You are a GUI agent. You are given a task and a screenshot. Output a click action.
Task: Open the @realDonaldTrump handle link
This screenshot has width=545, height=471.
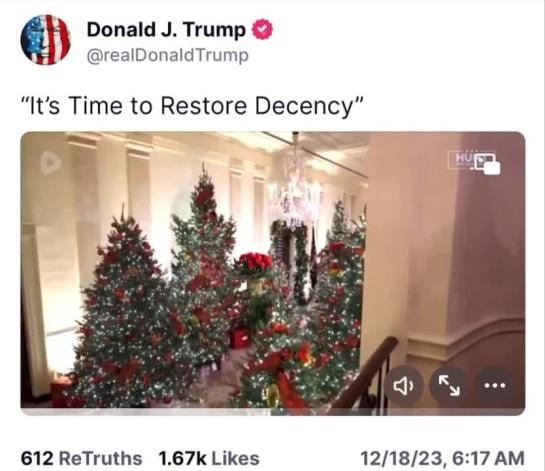[x=168, y=56]
